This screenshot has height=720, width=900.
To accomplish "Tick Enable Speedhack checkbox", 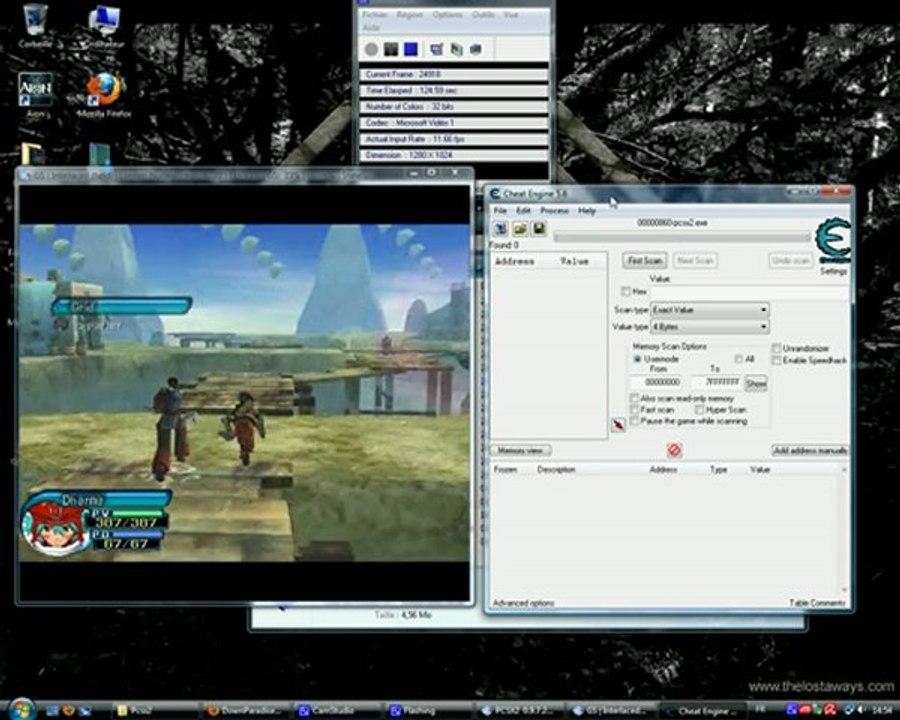I will click(x=777, y=361).
